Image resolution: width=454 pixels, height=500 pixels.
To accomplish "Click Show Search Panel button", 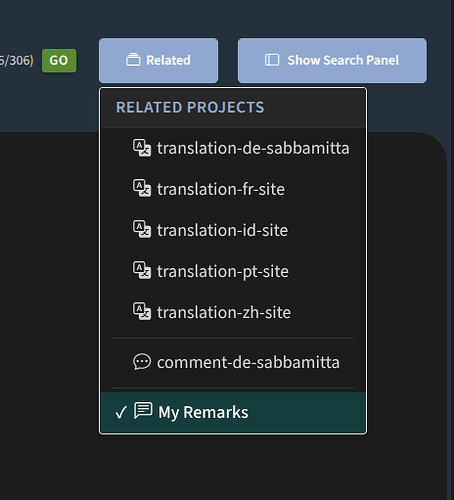I will pos(332,60).
